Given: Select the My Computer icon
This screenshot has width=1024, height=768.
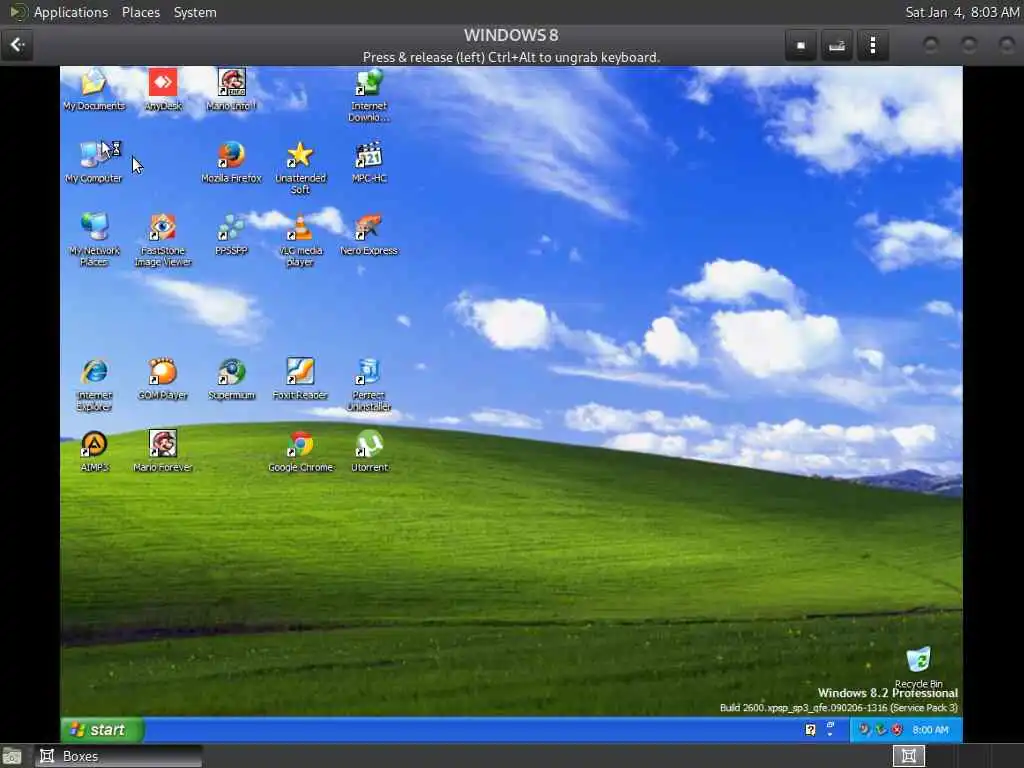Looking at the screenshot, I should (94, 162).
